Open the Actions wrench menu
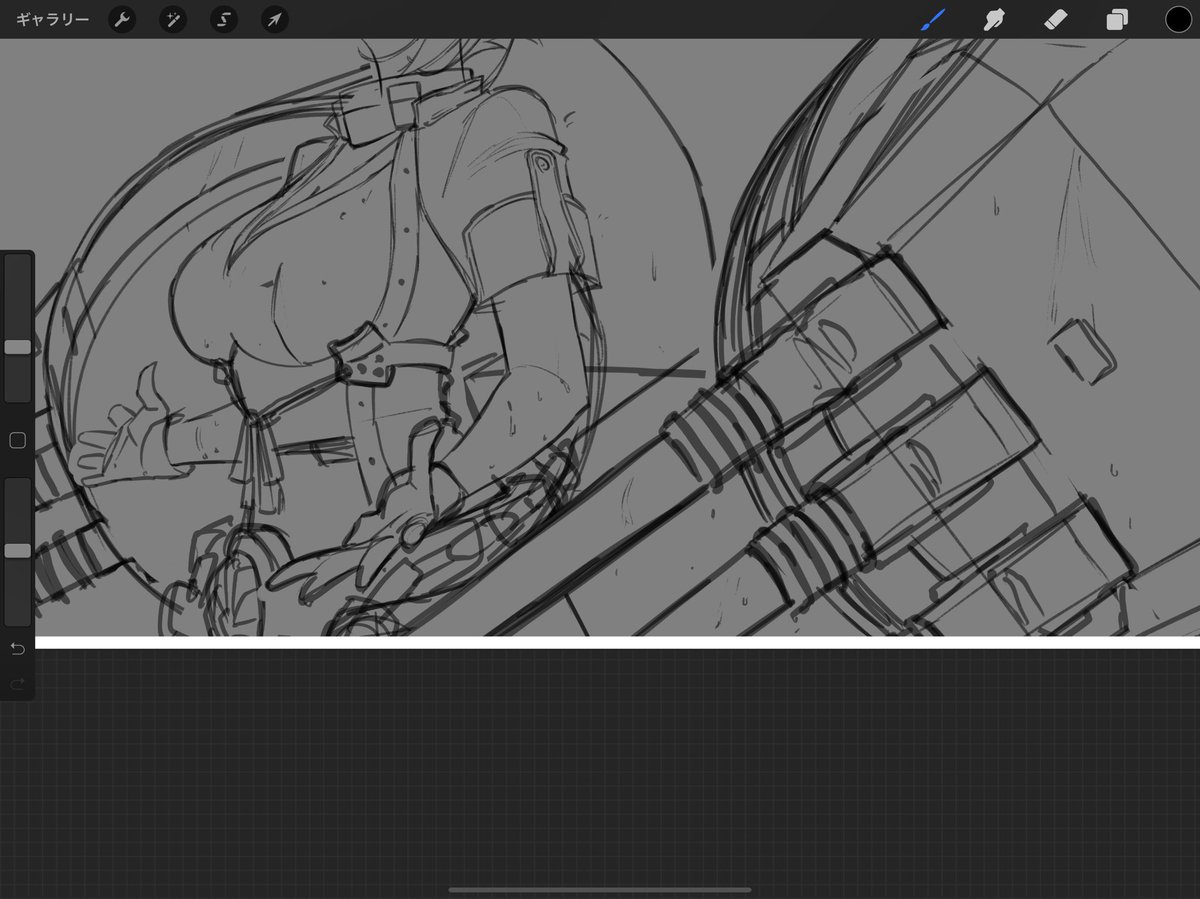This screenshot has width=1200, height=899. coord(122,20)
